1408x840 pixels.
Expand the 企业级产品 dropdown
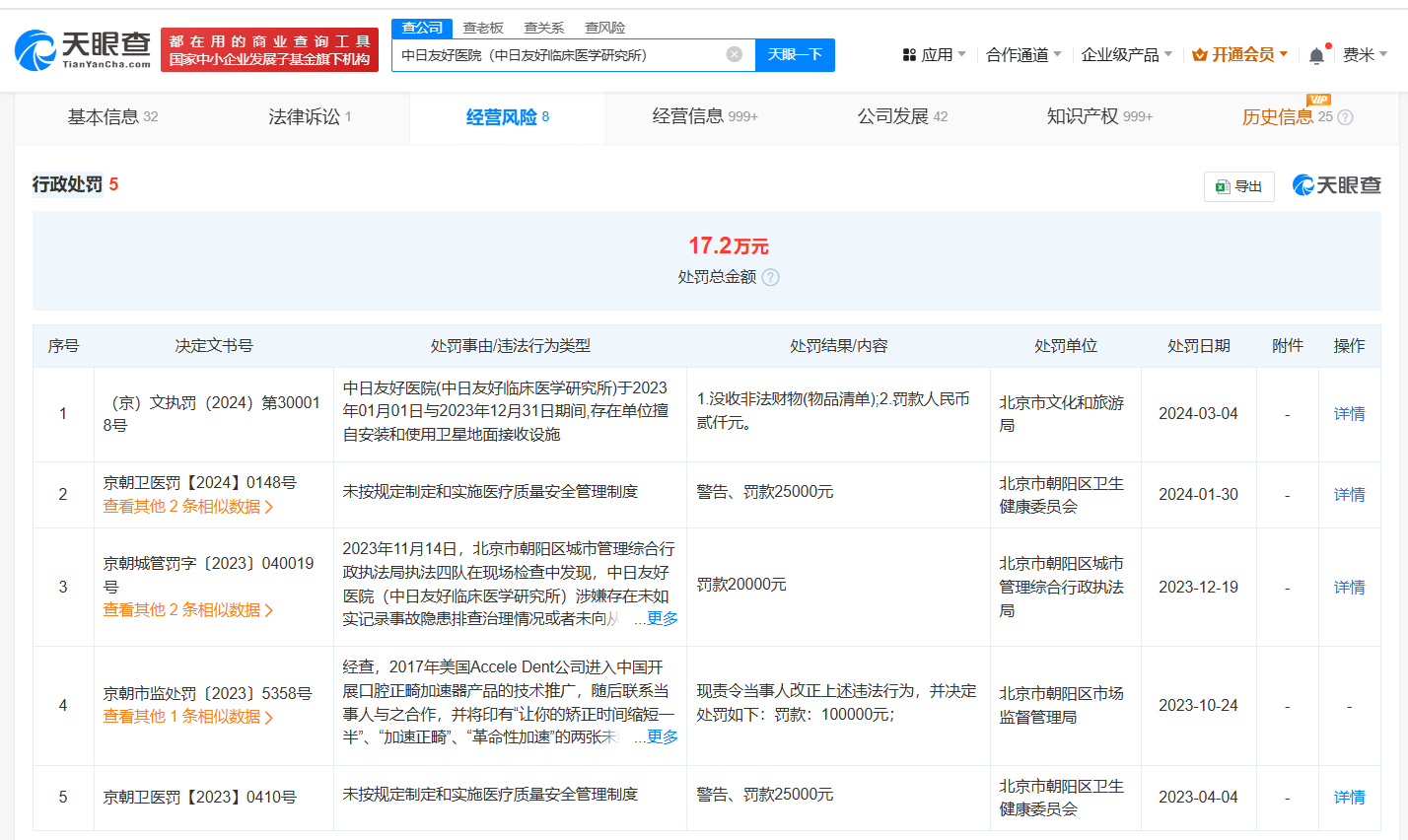[1126, 55]
